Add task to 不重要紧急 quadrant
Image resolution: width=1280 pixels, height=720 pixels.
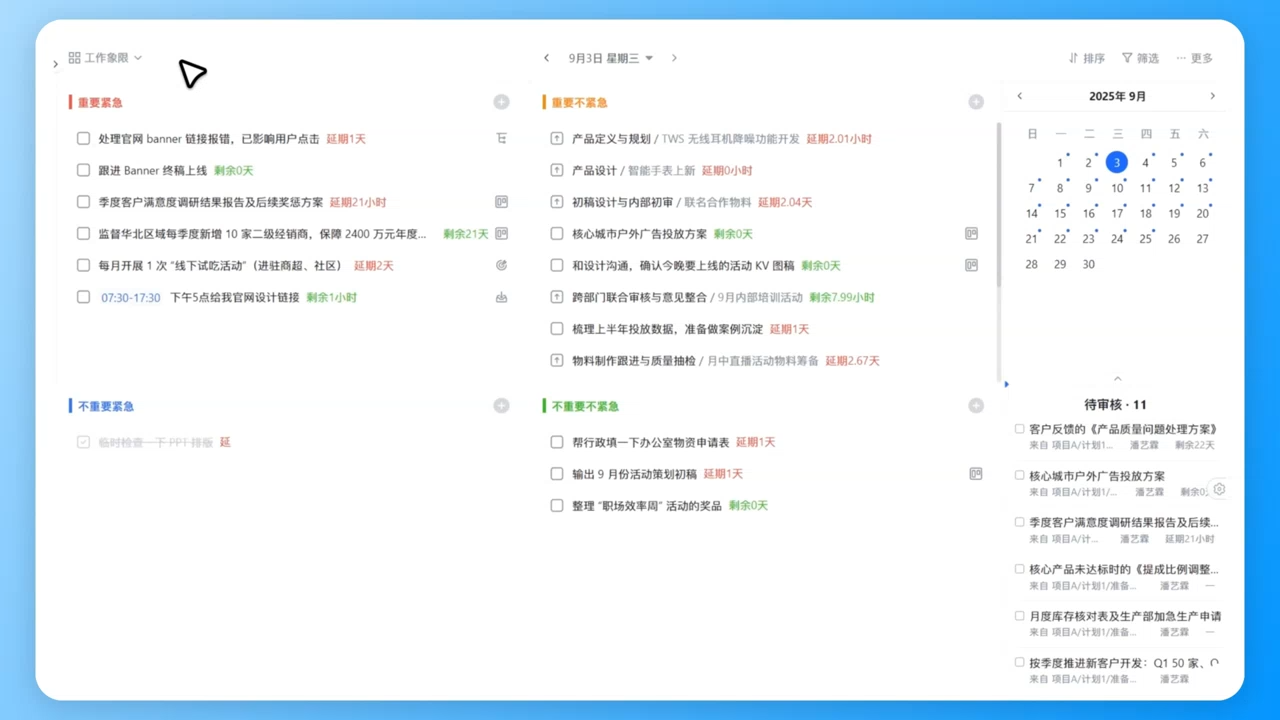(501, 406)
